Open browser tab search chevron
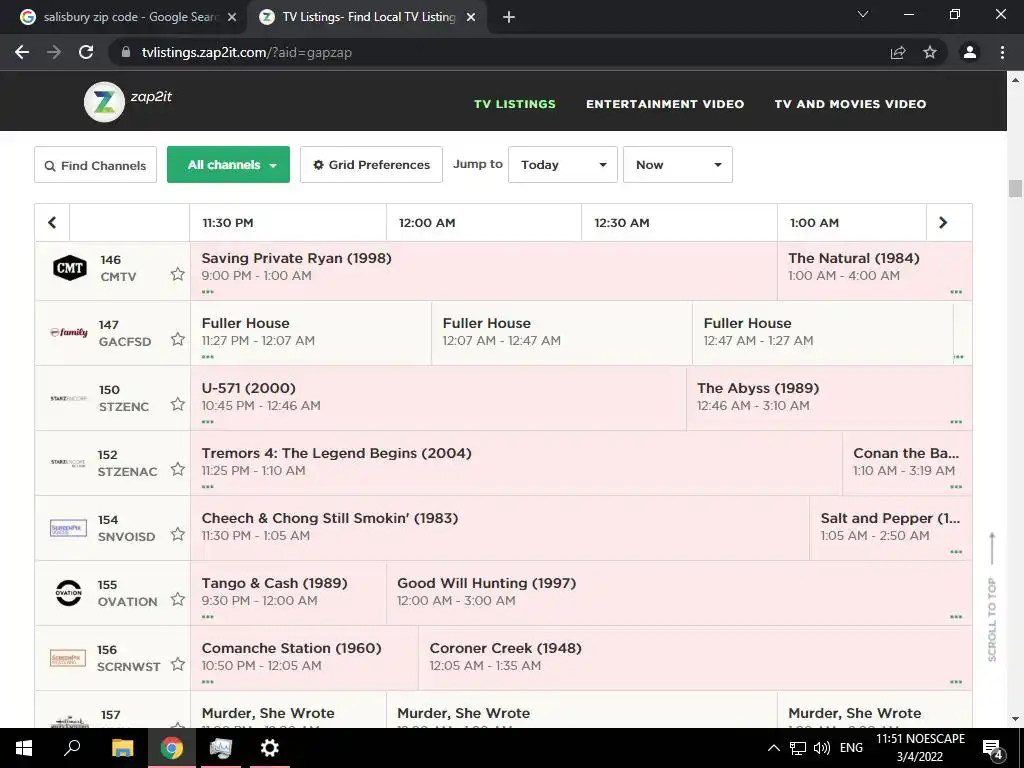The image size is (1024, 768). coord(863,14)
